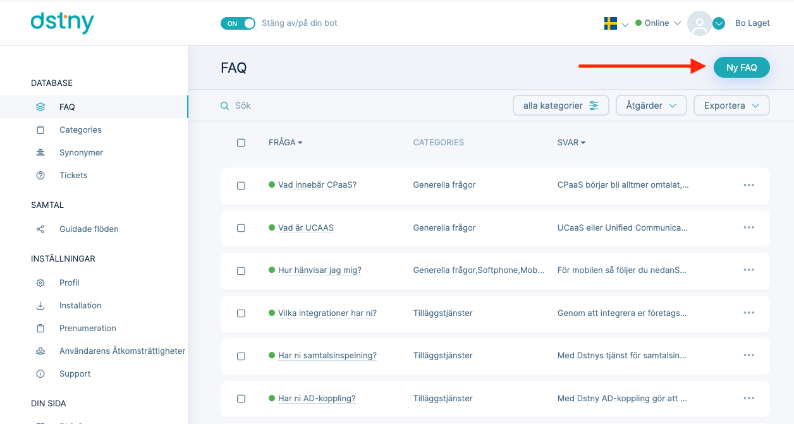Expand the Åtgärder dropdown

[651, 105]
